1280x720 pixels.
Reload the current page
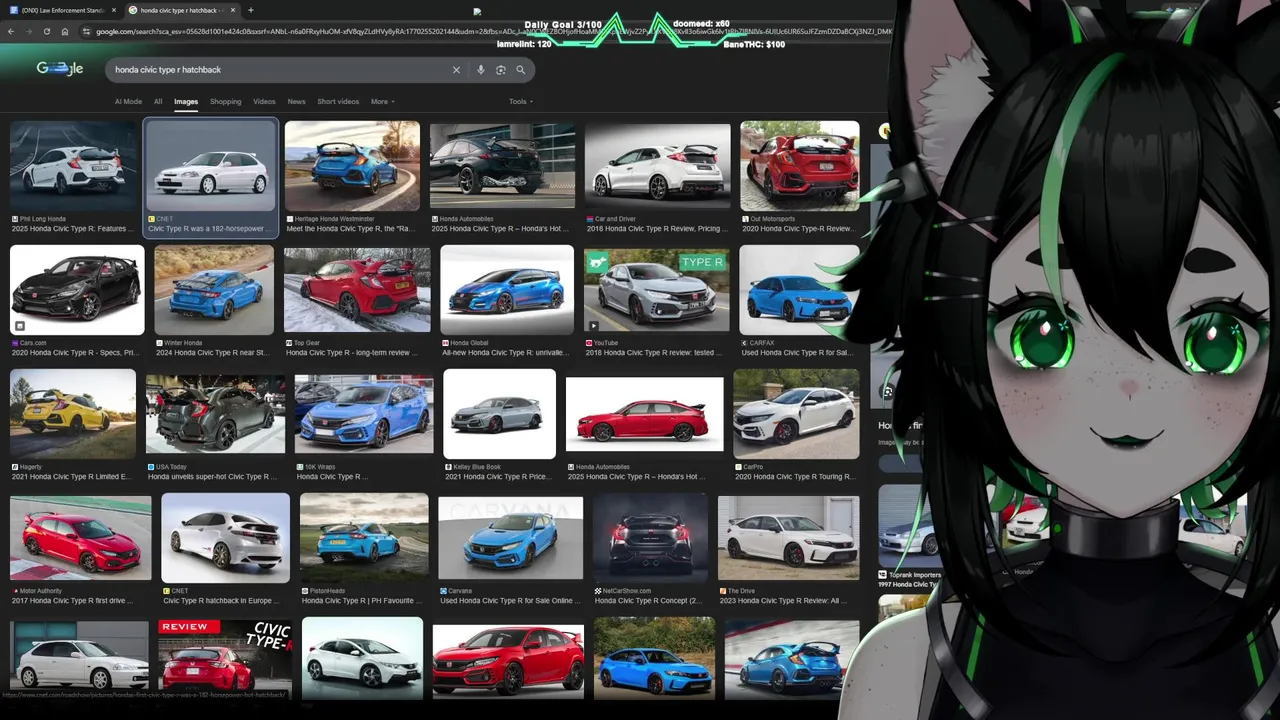point(46,32)
